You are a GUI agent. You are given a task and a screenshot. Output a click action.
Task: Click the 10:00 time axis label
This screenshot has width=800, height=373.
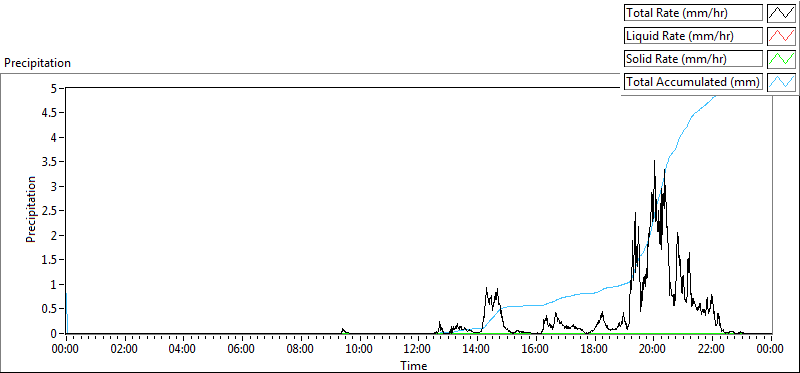[x=360, y=350]
